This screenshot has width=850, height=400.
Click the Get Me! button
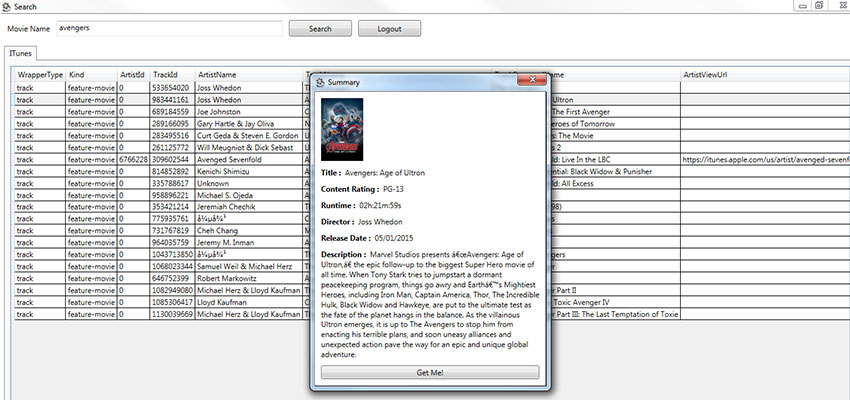[430, 372]
